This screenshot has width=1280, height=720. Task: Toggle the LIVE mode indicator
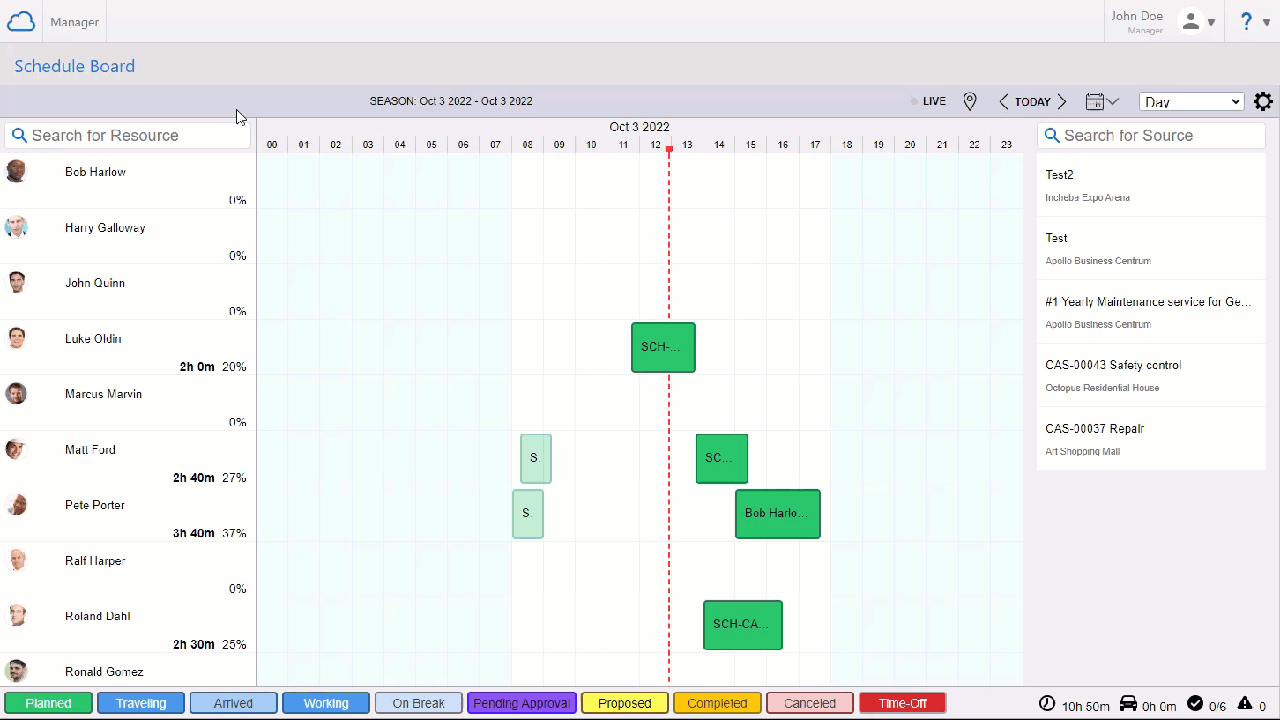(929, 101)
